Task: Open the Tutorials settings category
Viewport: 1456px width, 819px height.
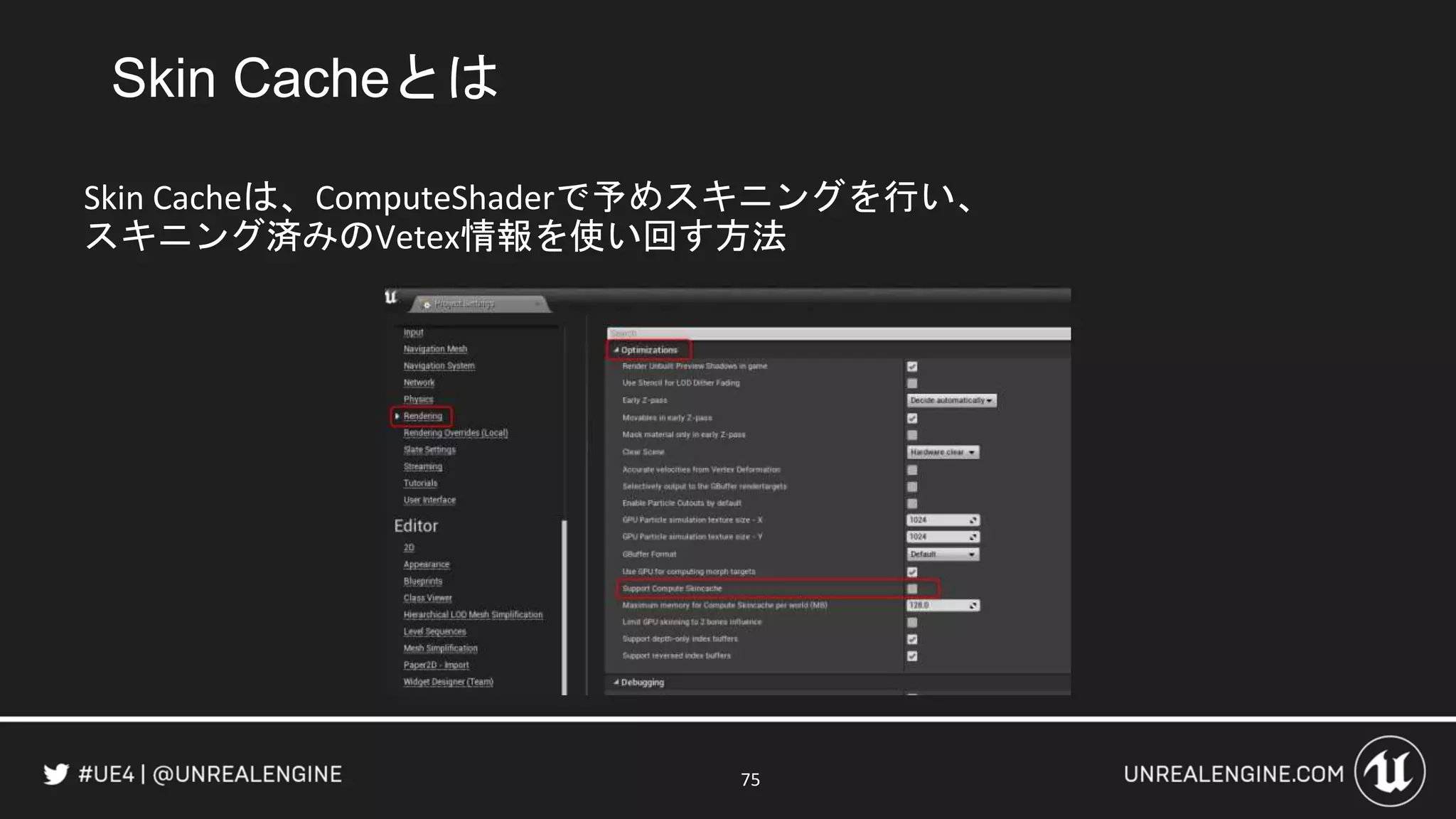Action: coord(420,483)
